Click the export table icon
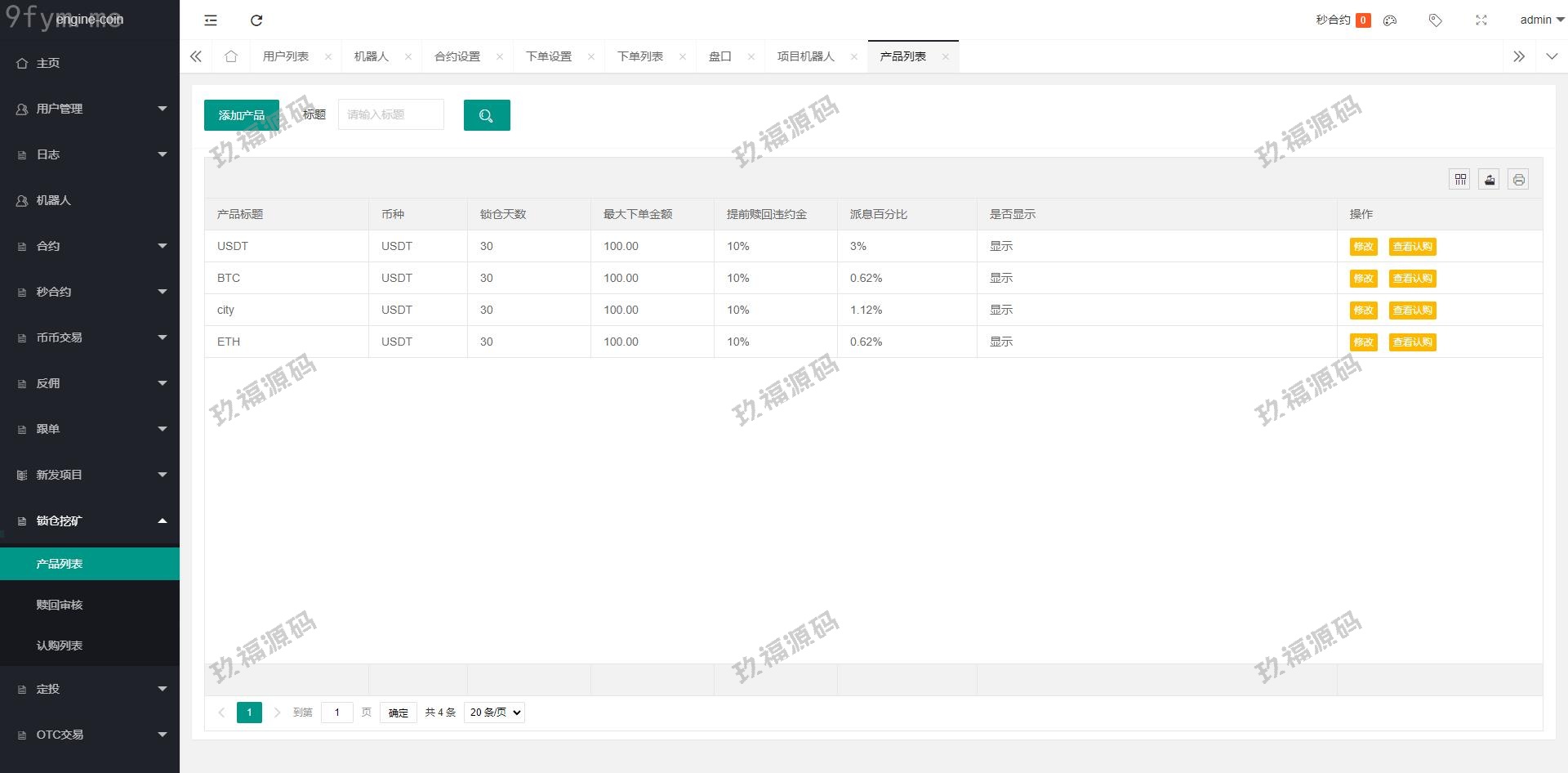The height and width of the screenshot is (773, 1568). [1489, 180]
